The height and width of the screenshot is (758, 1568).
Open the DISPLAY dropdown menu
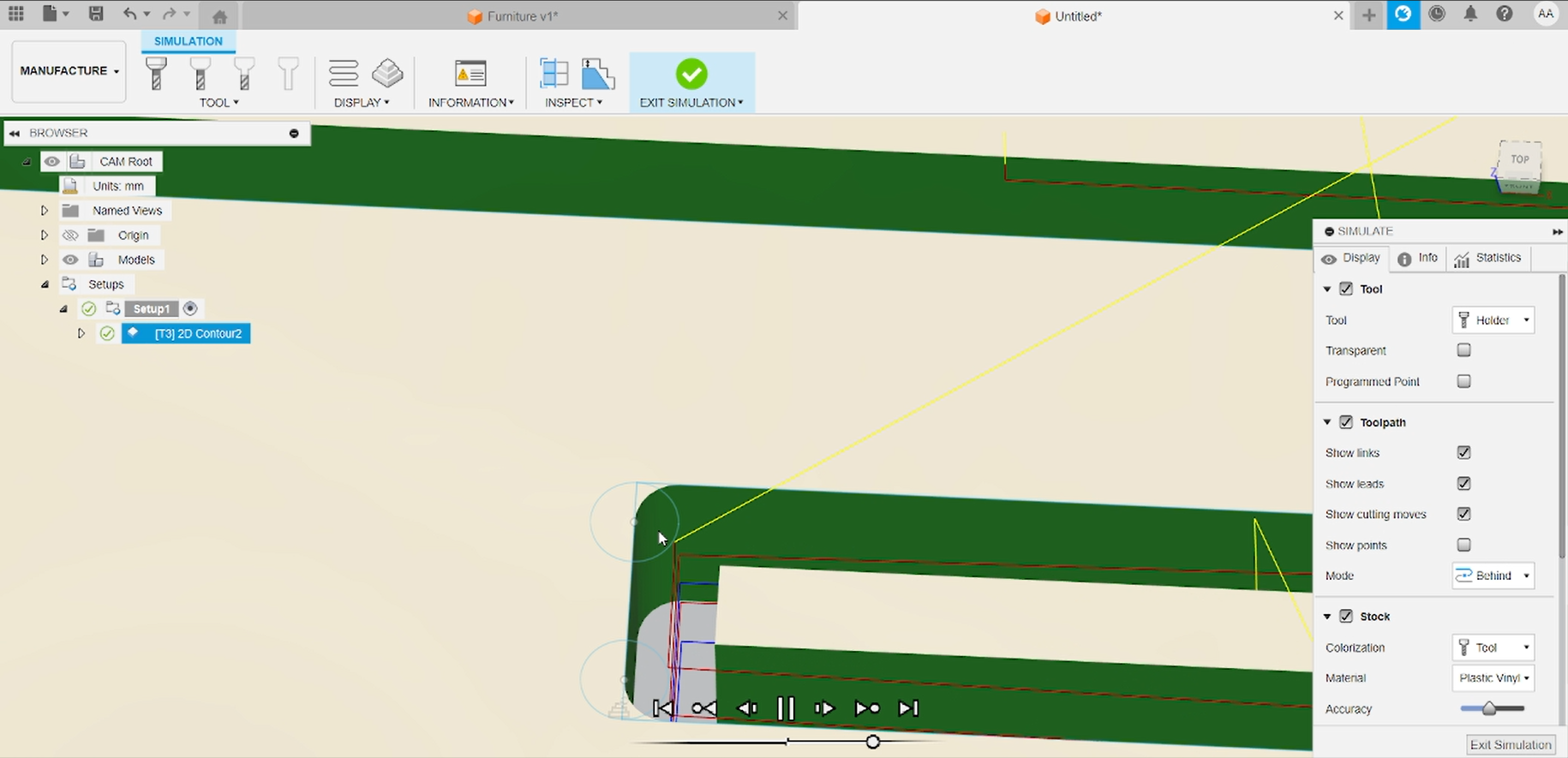pyautogui.click(x=362, y=103)
